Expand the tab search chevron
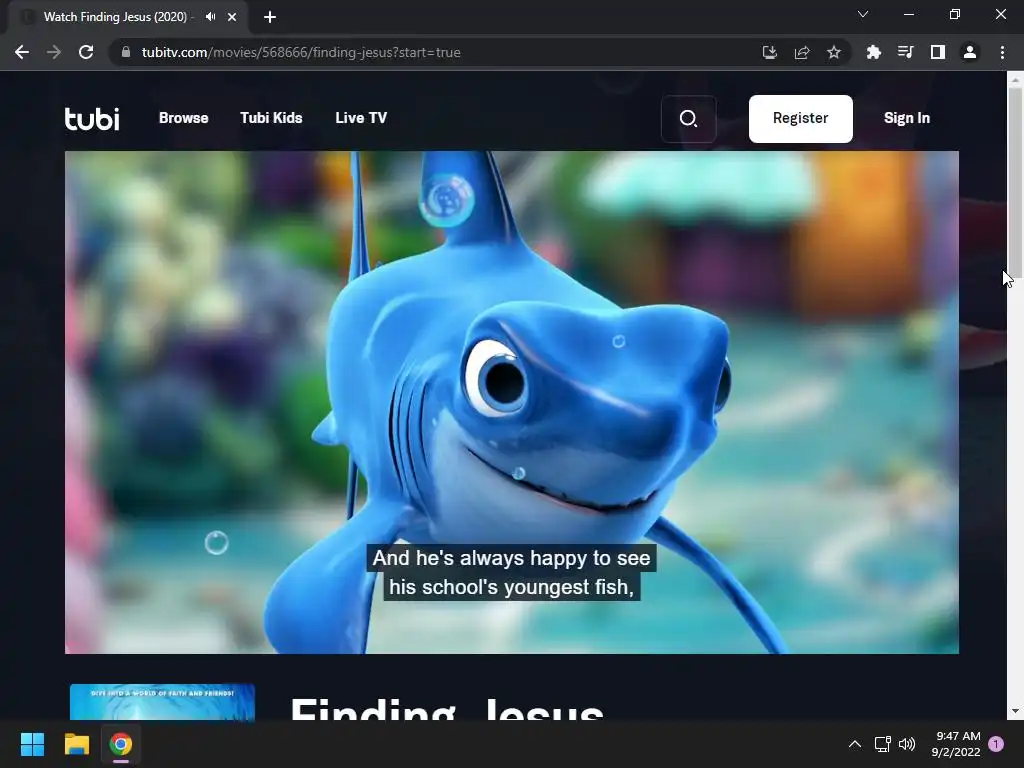The width and height of the screenshot is (1024, 768). 863,14
